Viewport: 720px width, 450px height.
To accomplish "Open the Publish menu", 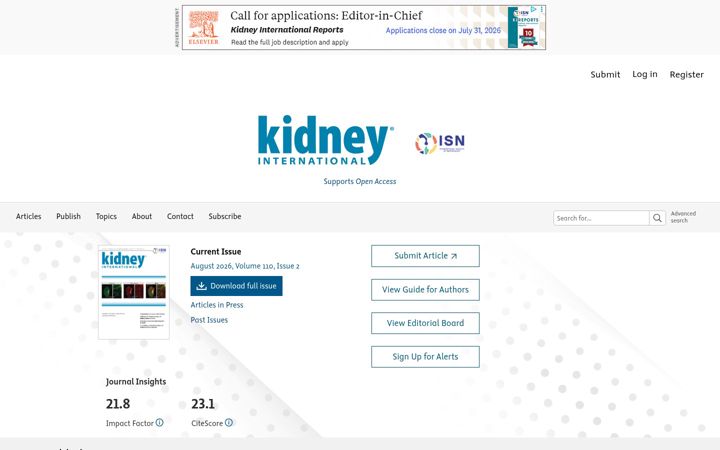I will 68,216.
